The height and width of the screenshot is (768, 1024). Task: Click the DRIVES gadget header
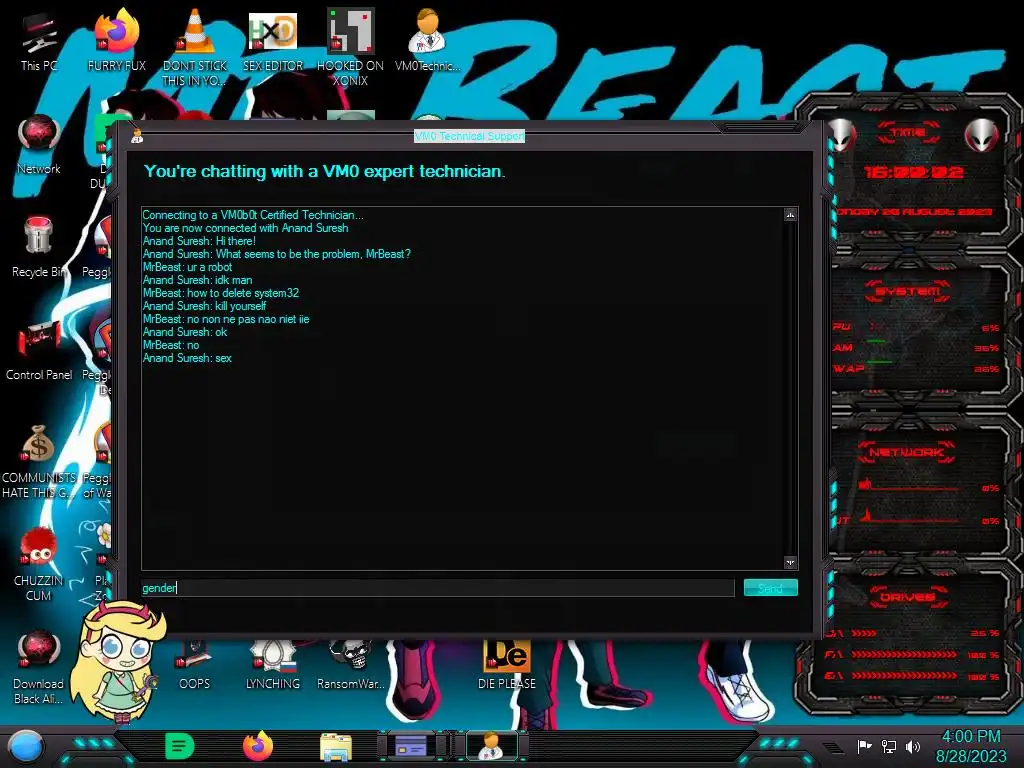pos(907,597)
